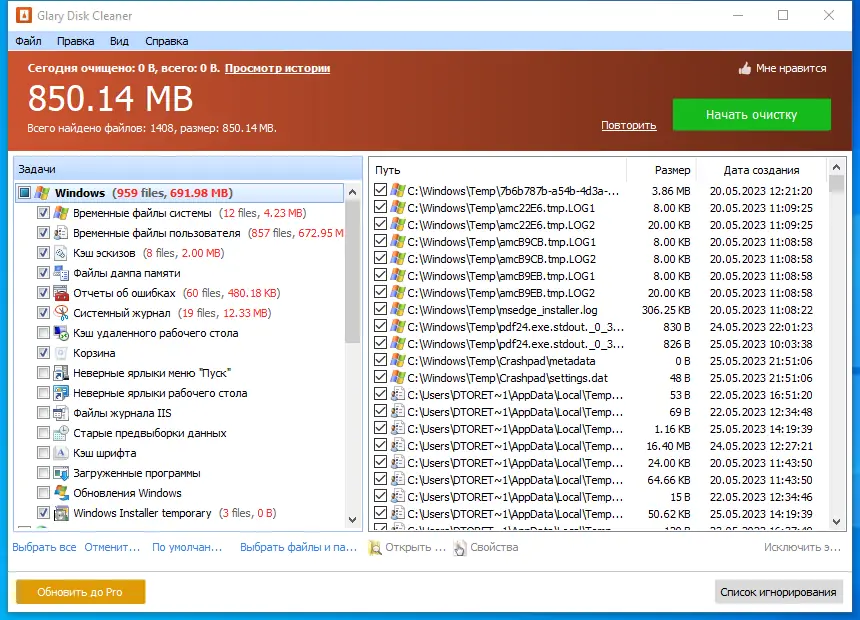The image size is (860, 620).
Task: Open the Вид menu
Action: pyautogui.click(x=119, y=41)
